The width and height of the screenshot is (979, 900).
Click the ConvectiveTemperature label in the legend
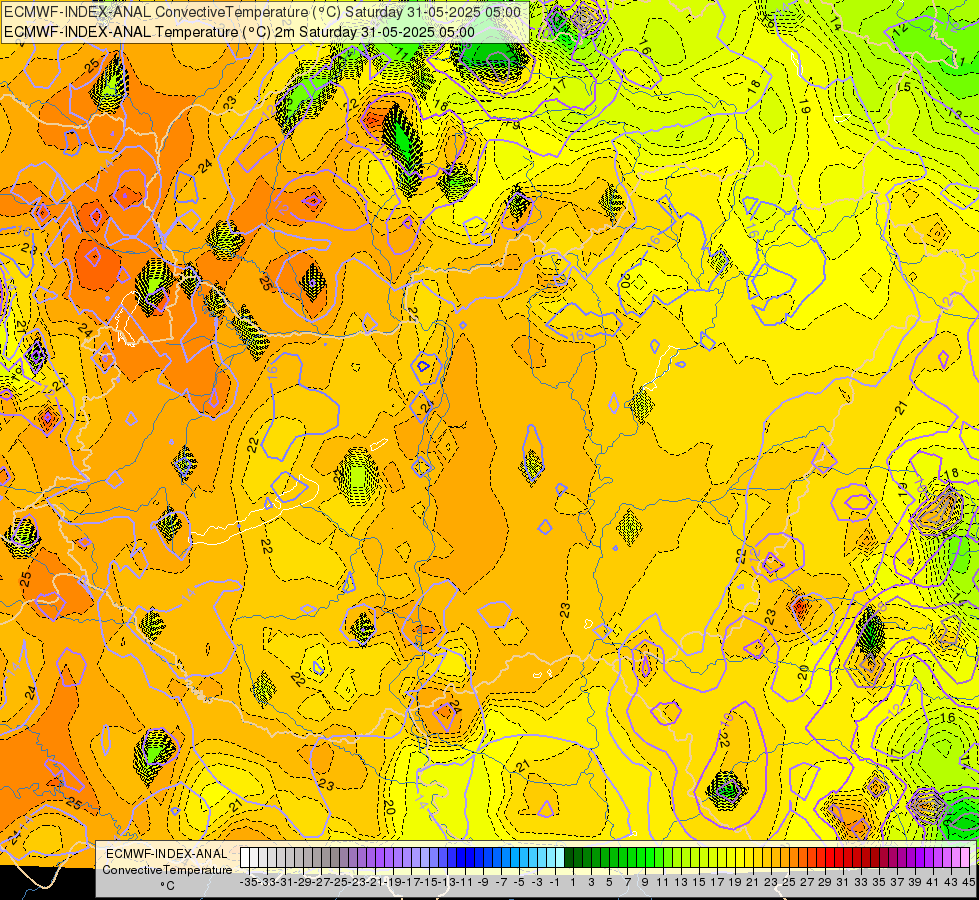click(x=167, y=869)
